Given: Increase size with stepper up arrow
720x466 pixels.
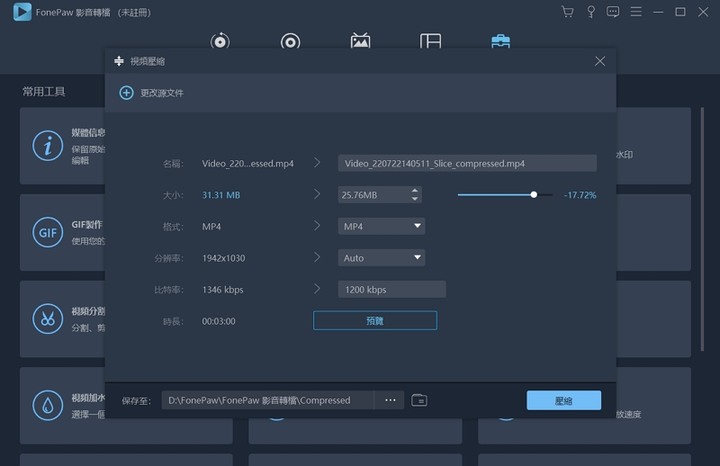Looking at the screenshot, I should pyautogui.click(x=415, y=190).
